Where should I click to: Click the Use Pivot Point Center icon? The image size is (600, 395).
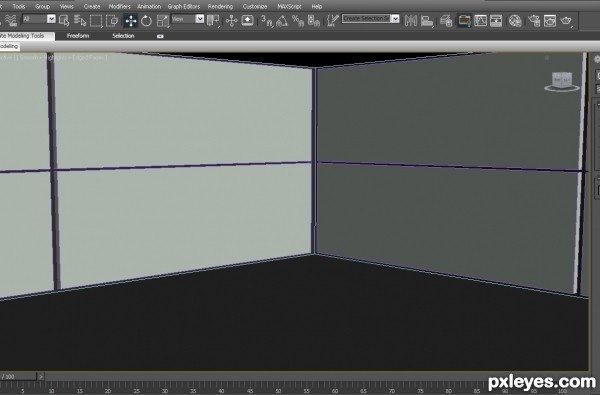point(213,20)
